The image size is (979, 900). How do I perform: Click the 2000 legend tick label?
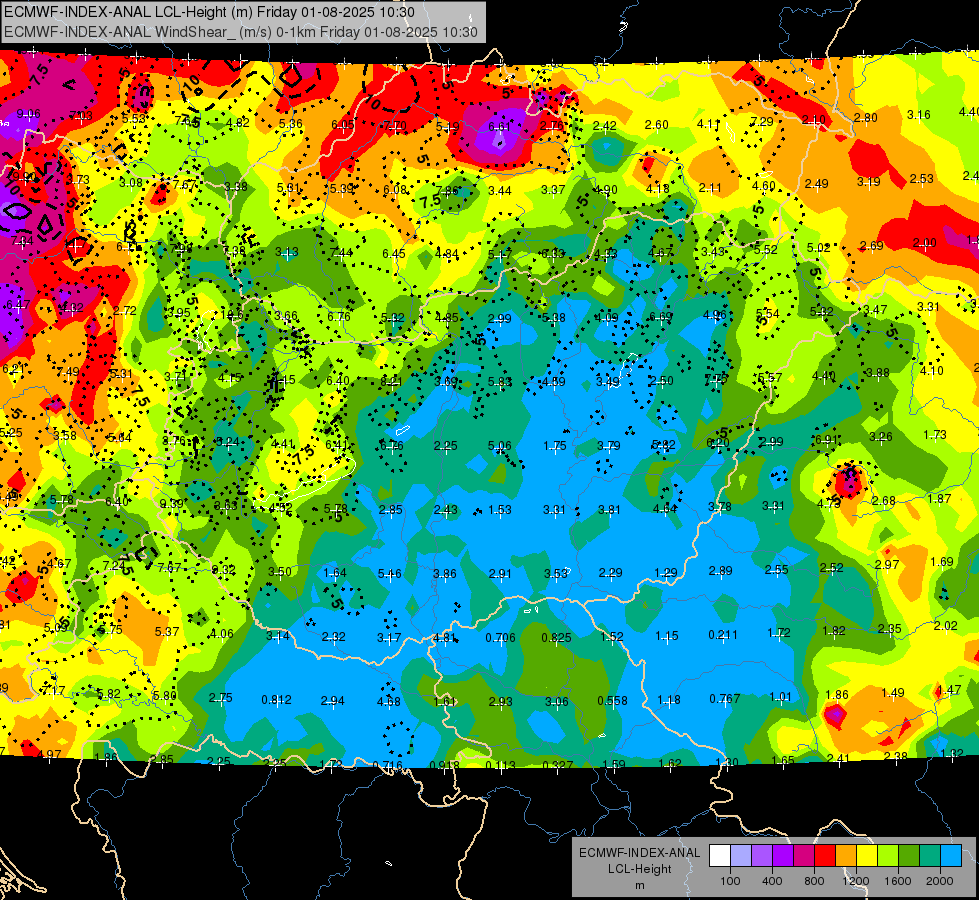pos(939,881)
